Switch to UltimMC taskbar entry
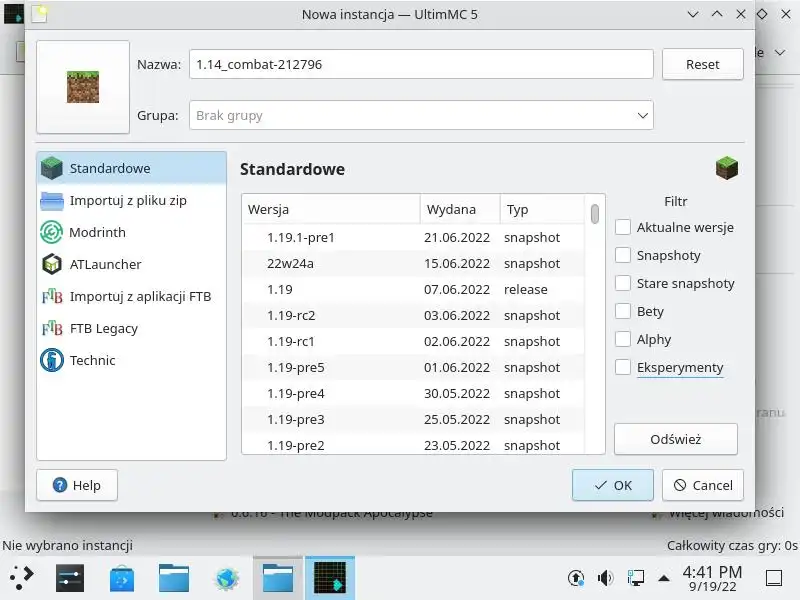Viewport: 800px width, 600px height. 330,578
